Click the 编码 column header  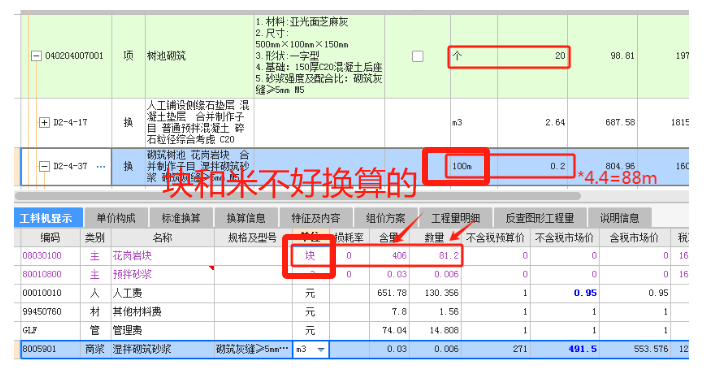point(50,238)
